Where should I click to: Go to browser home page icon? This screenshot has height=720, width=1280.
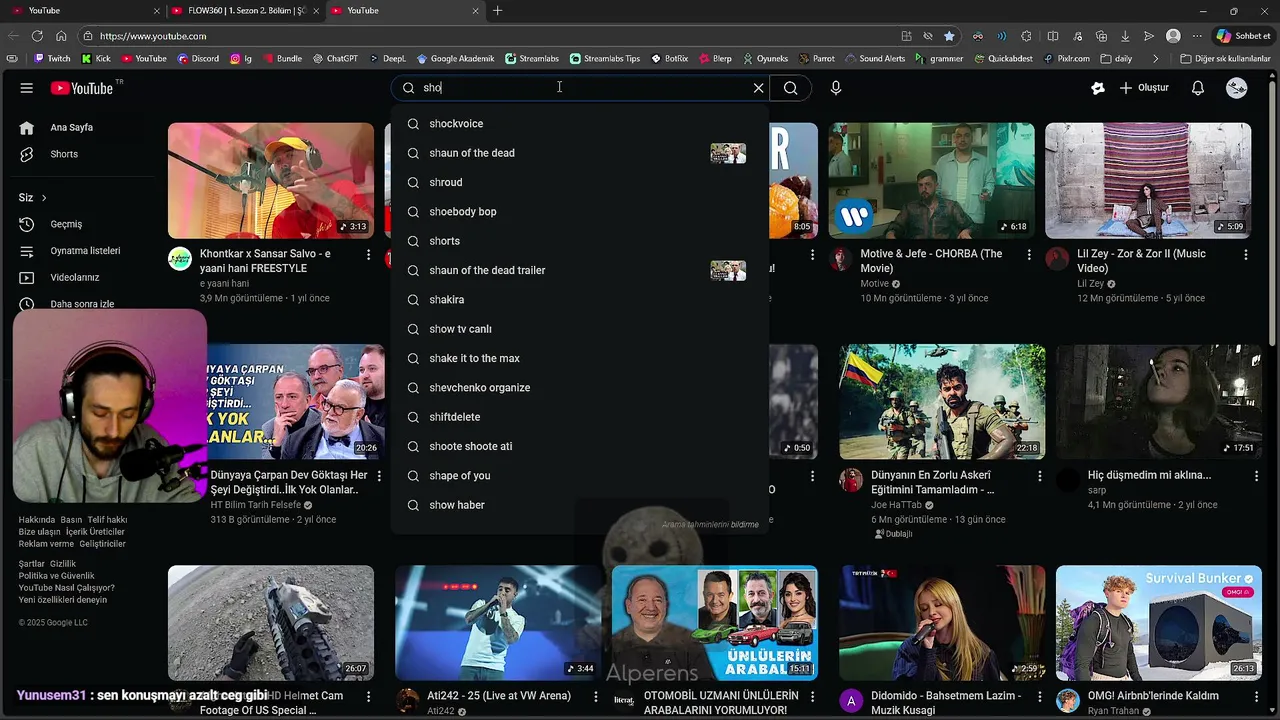coord(61,36)
